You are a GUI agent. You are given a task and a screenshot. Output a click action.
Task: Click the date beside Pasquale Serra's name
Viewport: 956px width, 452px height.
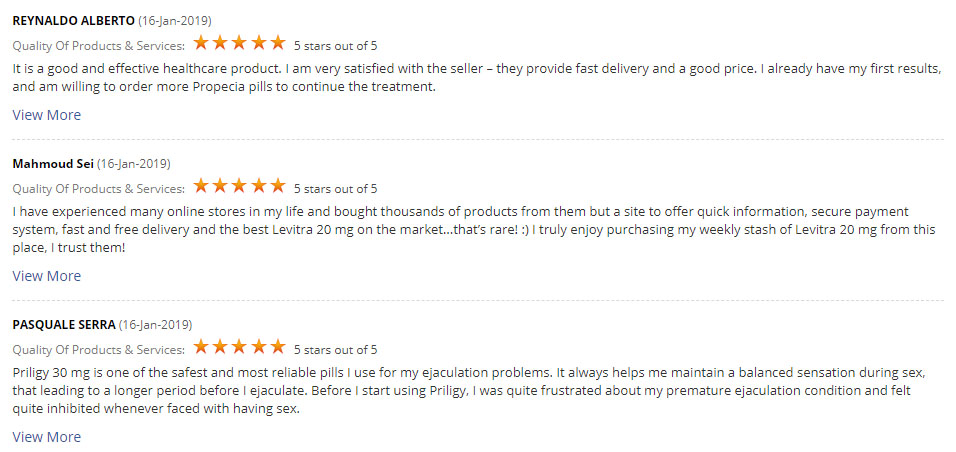point(156,325)
